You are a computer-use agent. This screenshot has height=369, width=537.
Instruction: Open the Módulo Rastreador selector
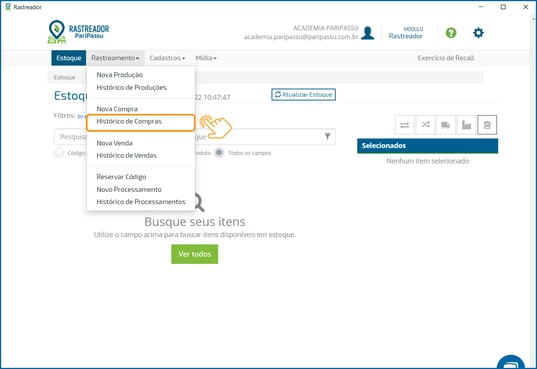click(405, 33)
